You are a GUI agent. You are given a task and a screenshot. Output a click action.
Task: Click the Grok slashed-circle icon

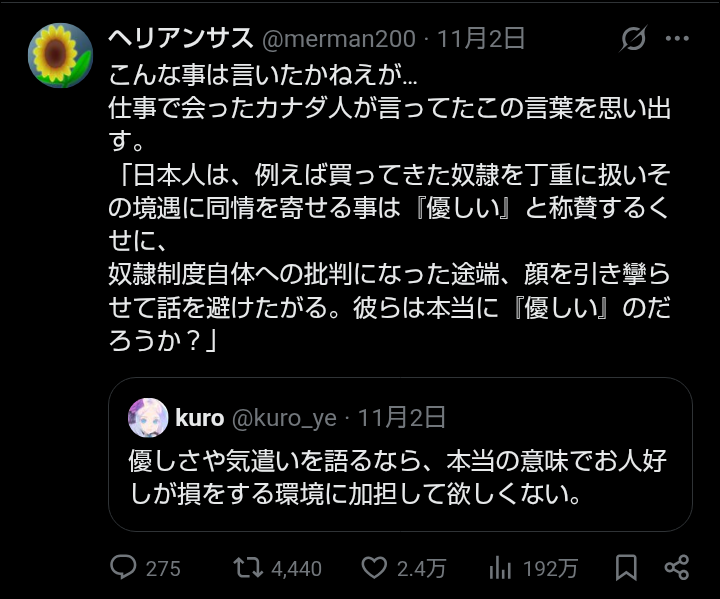click(x=632, y=40)
